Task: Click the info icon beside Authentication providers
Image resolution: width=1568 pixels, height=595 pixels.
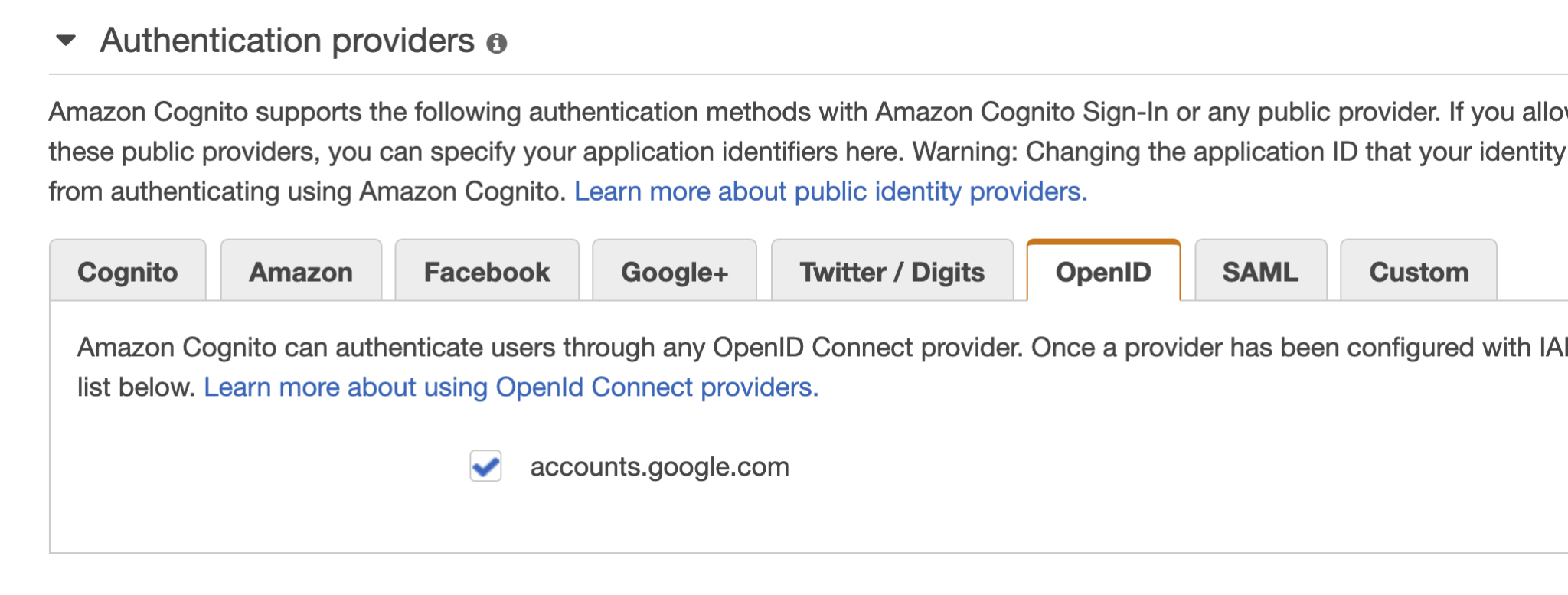Action: [497, 44]
